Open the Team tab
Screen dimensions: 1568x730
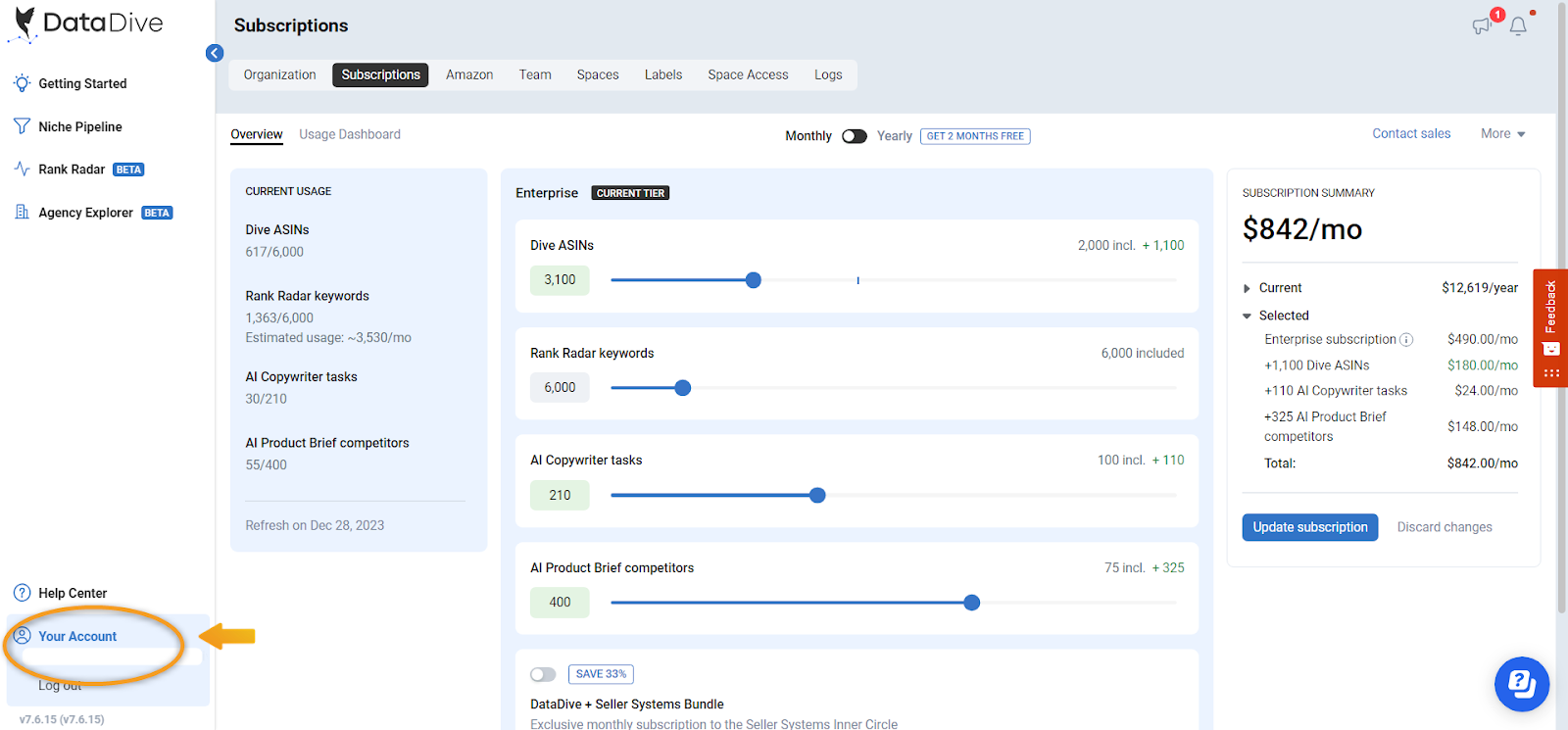coord(535,74)
